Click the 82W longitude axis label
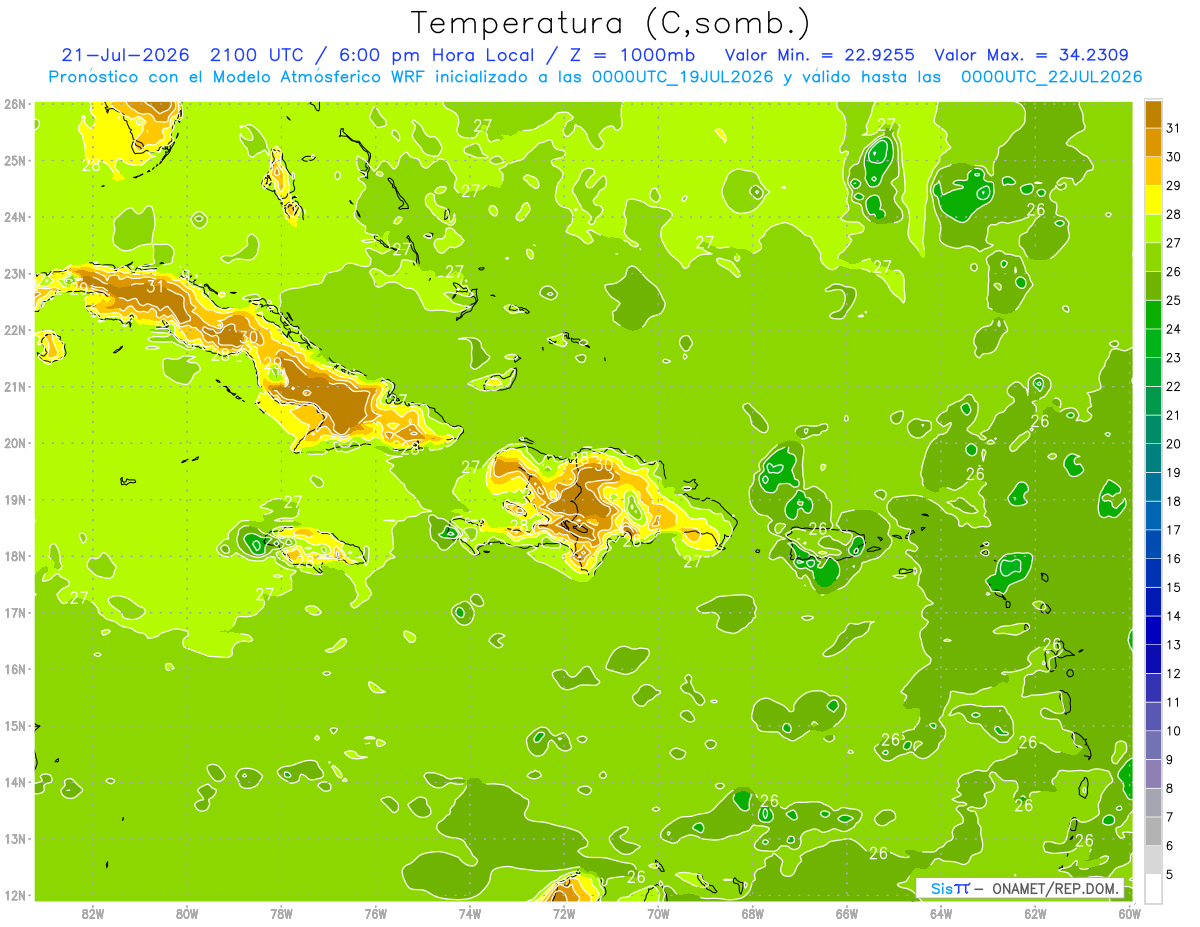Screen dimensions: 1200x927 [x=92, y=913]
